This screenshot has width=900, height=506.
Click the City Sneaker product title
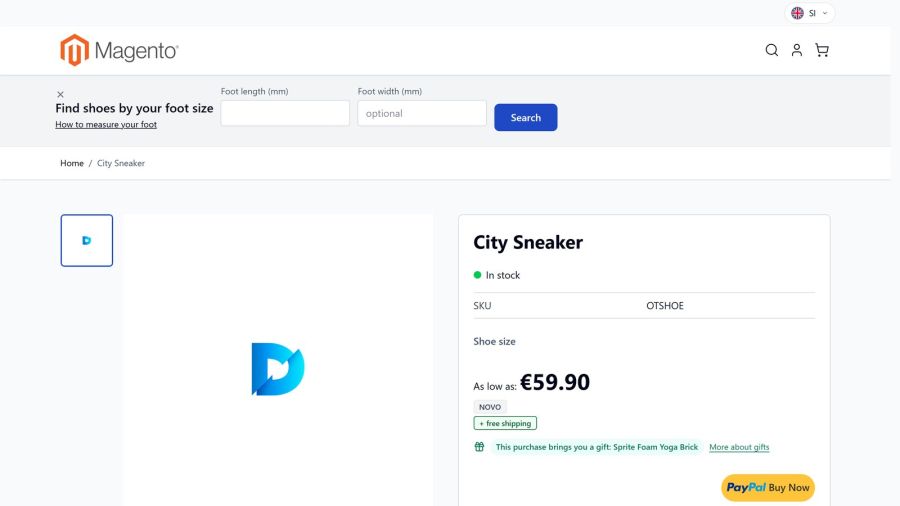point(528,242)
